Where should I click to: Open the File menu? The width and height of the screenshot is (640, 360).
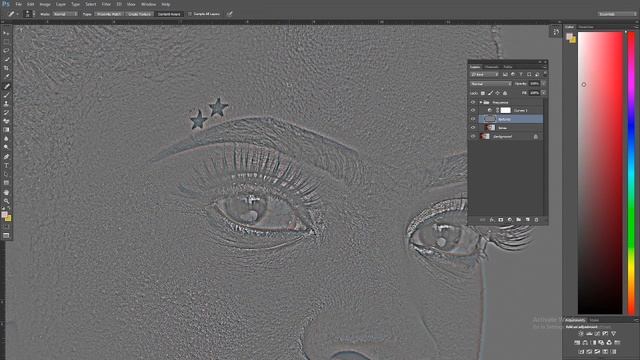pos(18,4)
